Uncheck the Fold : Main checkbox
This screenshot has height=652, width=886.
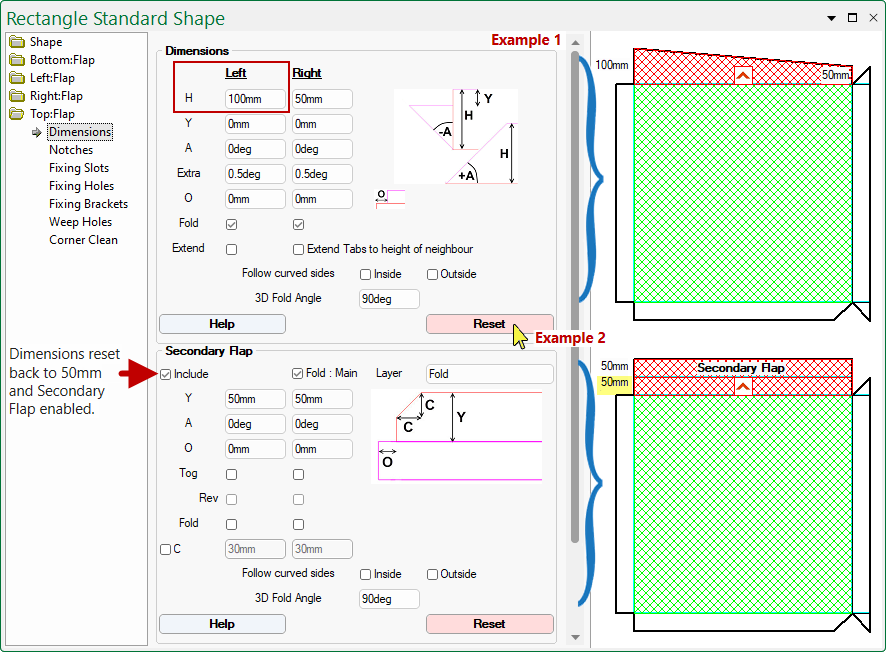[297, 373]
